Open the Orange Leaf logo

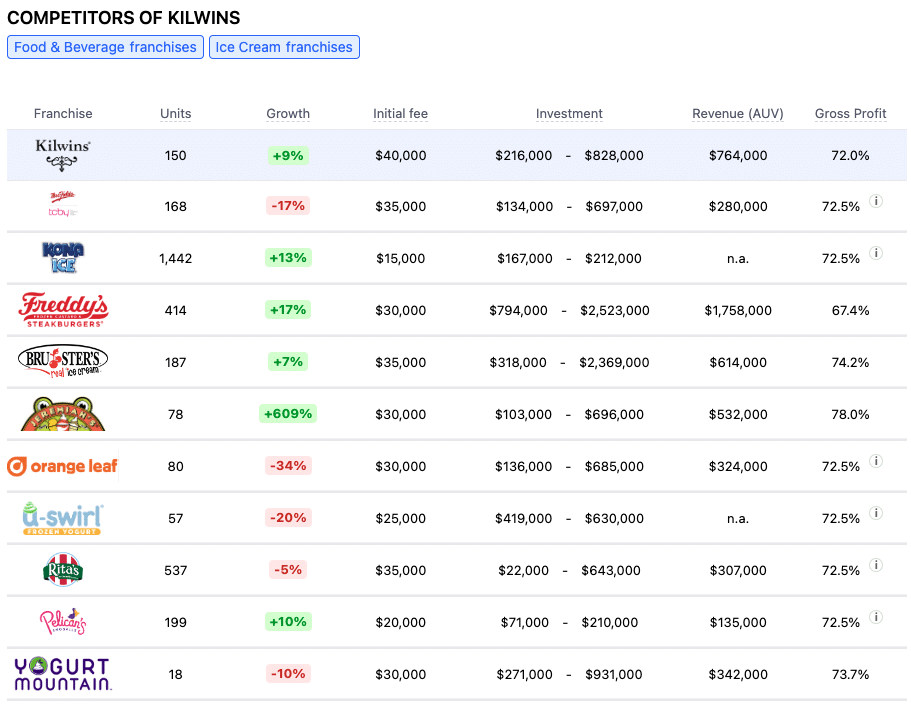[x=62, y=466]
